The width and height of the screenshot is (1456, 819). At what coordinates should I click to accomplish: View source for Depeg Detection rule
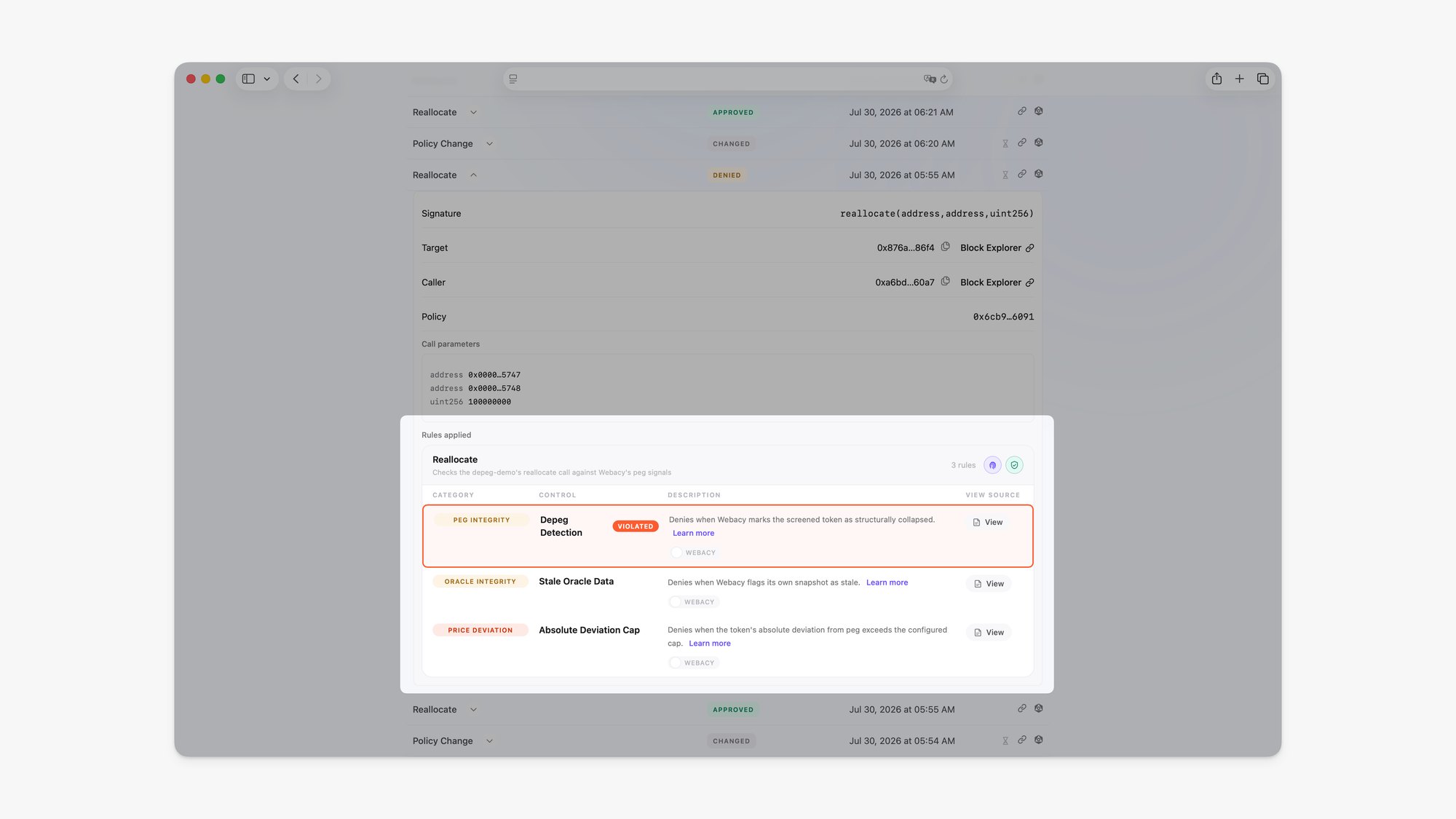pos(988,523)
